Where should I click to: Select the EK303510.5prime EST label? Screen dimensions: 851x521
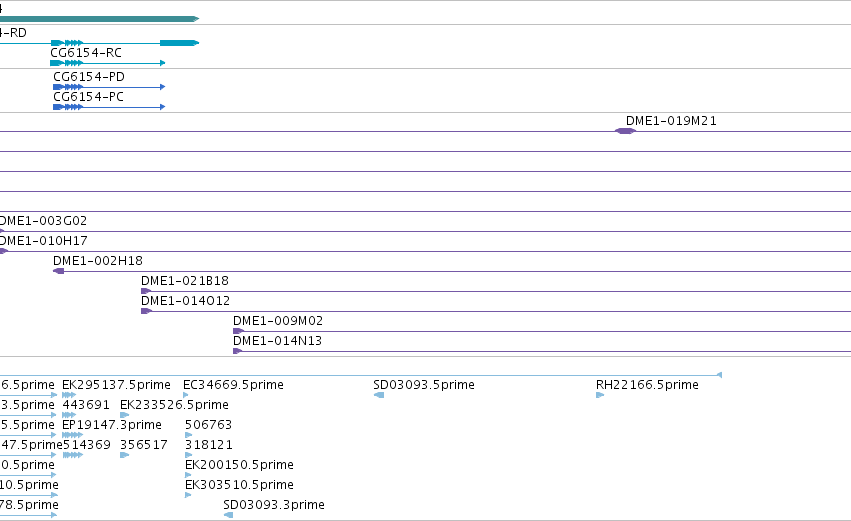[x=239, y=485]
